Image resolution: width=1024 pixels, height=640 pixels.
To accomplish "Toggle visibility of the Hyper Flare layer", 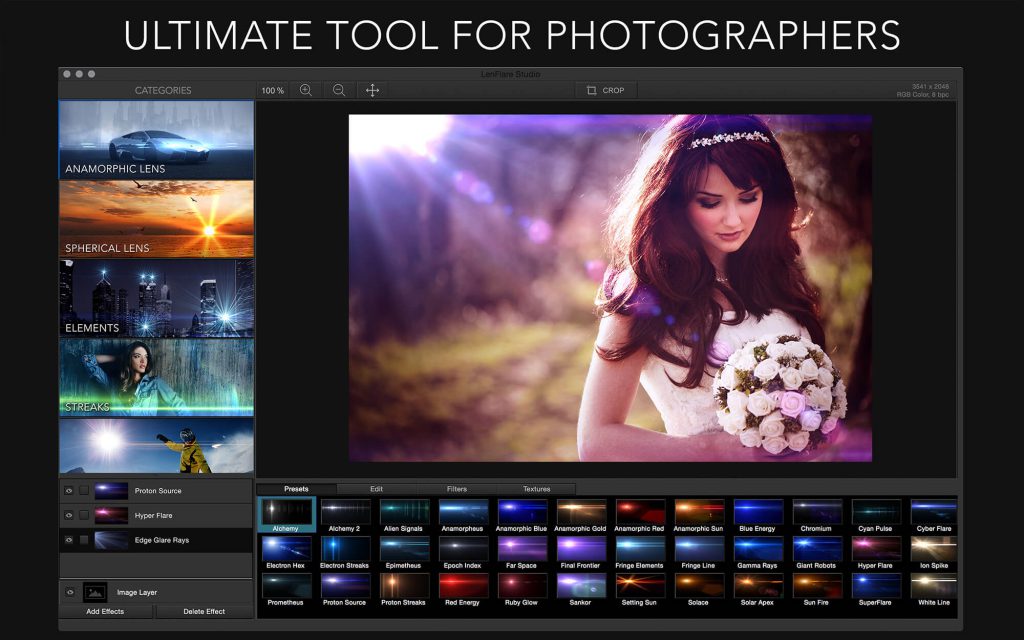I will [x=70, y=515].
